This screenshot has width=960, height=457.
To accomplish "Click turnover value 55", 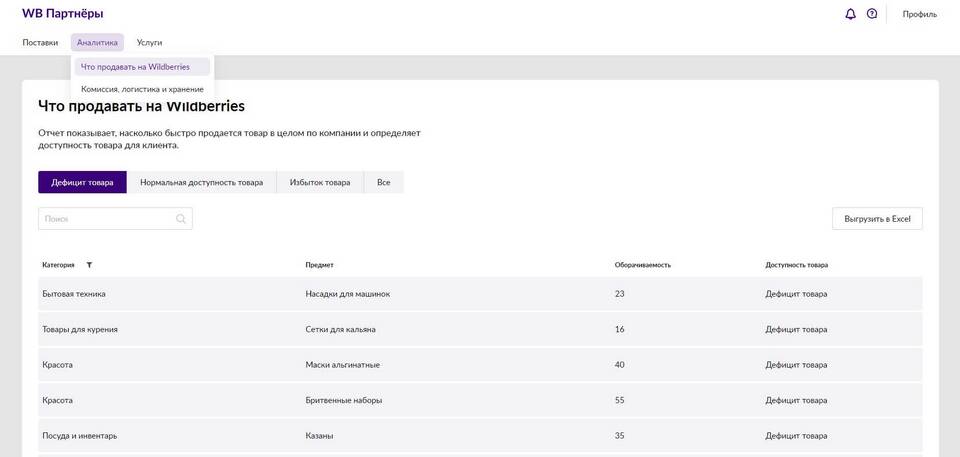I will 620,401.
